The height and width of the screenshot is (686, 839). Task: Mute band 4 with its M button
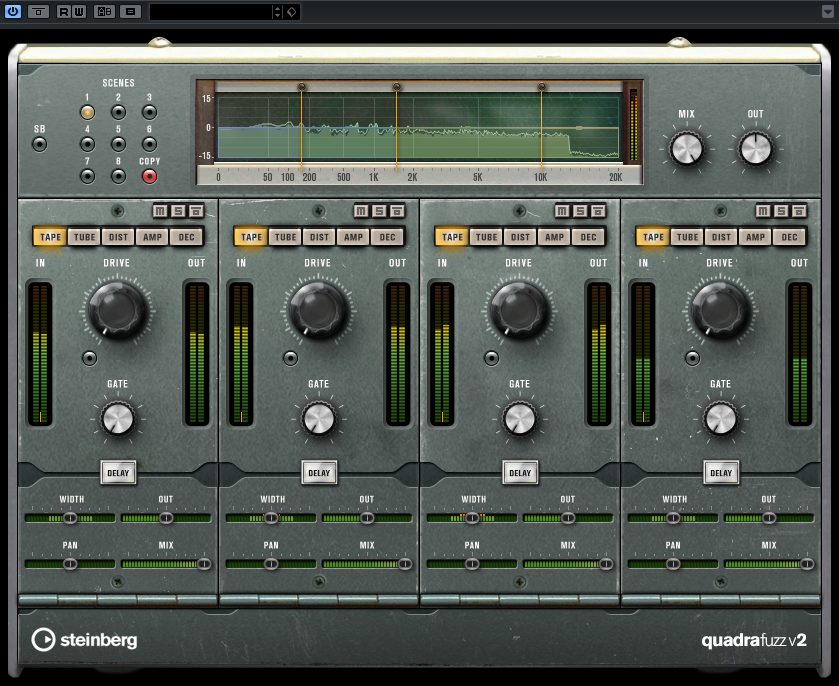[763, 211]
